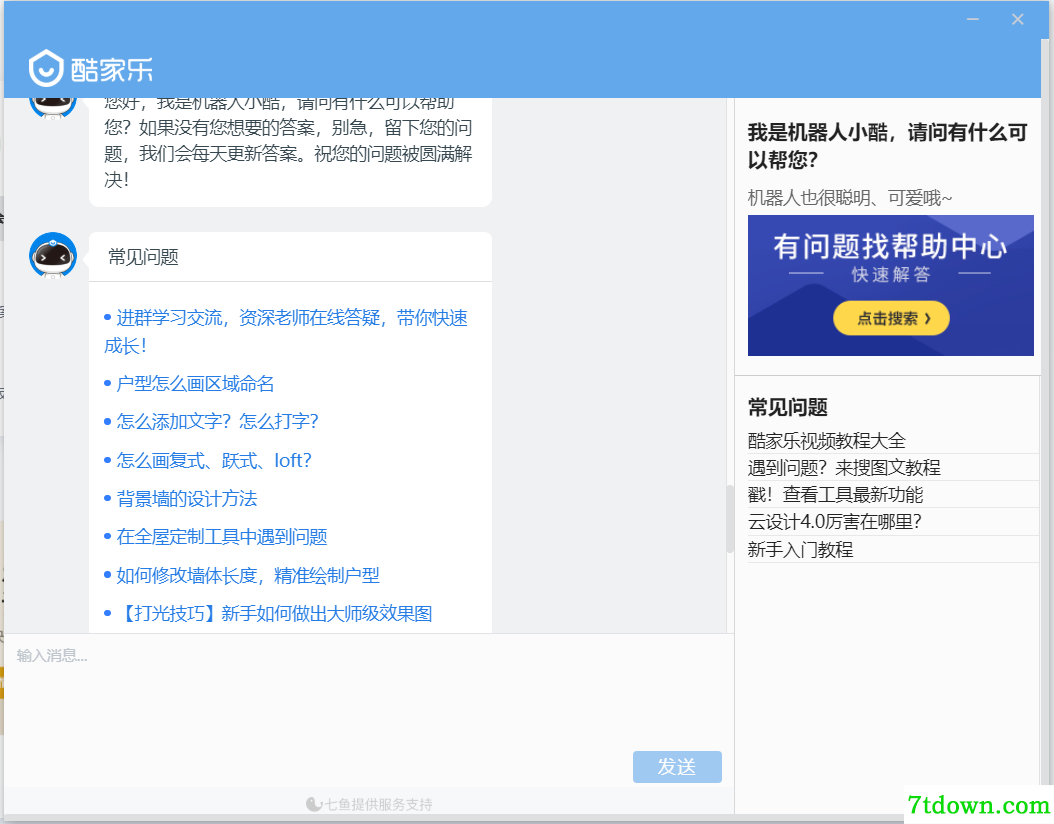Select 酷家乐视频教程大全 in sidebar
This screenshot has width=1054, height=824.
click(826, 441)
